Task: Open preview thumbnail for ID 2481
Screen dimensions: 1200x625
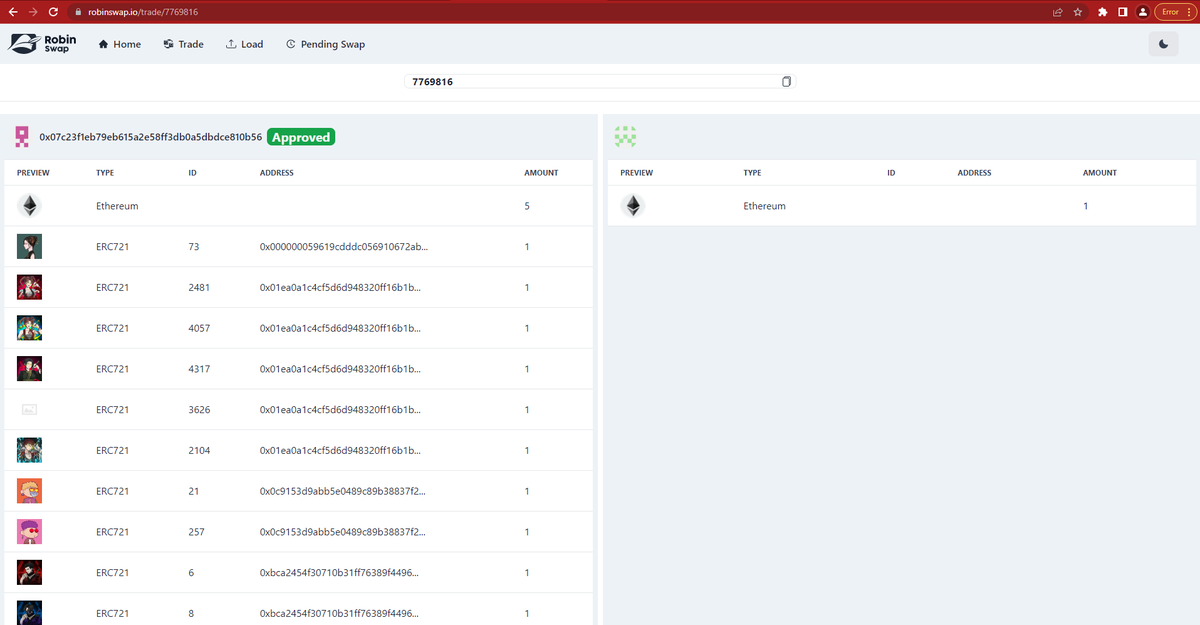Action: click(x=29, y=288)
